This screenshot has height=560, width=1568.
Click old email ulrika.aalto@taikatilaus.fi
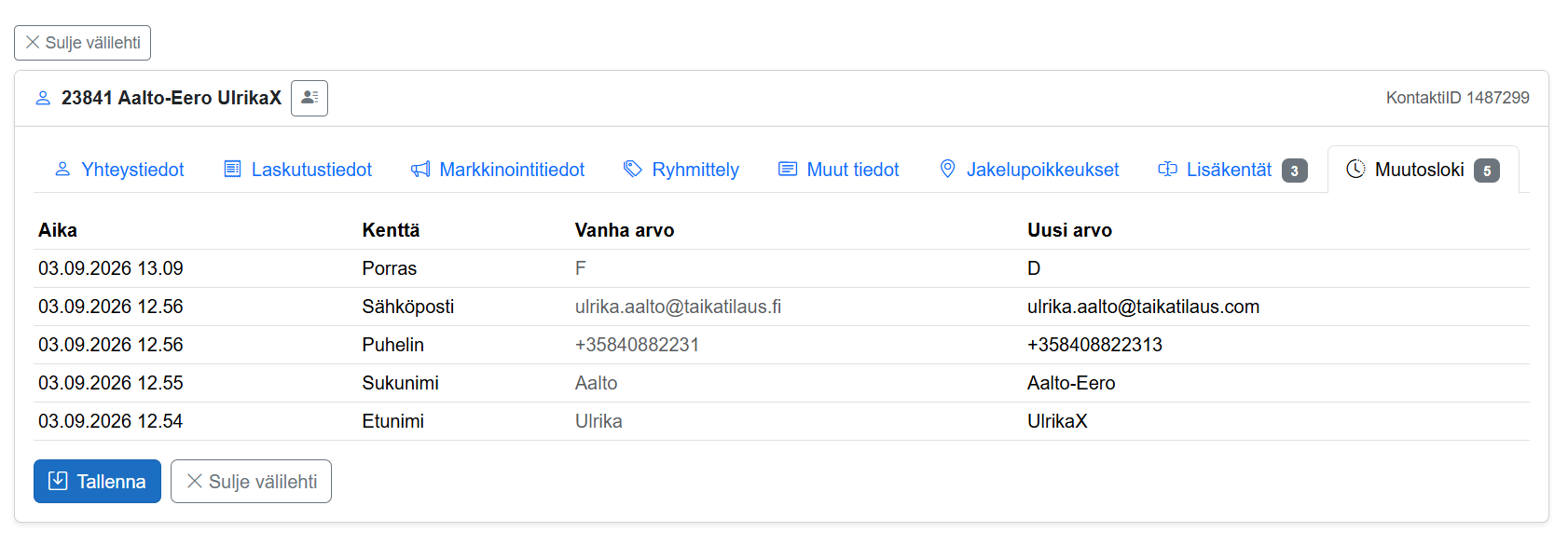[678, 307]
